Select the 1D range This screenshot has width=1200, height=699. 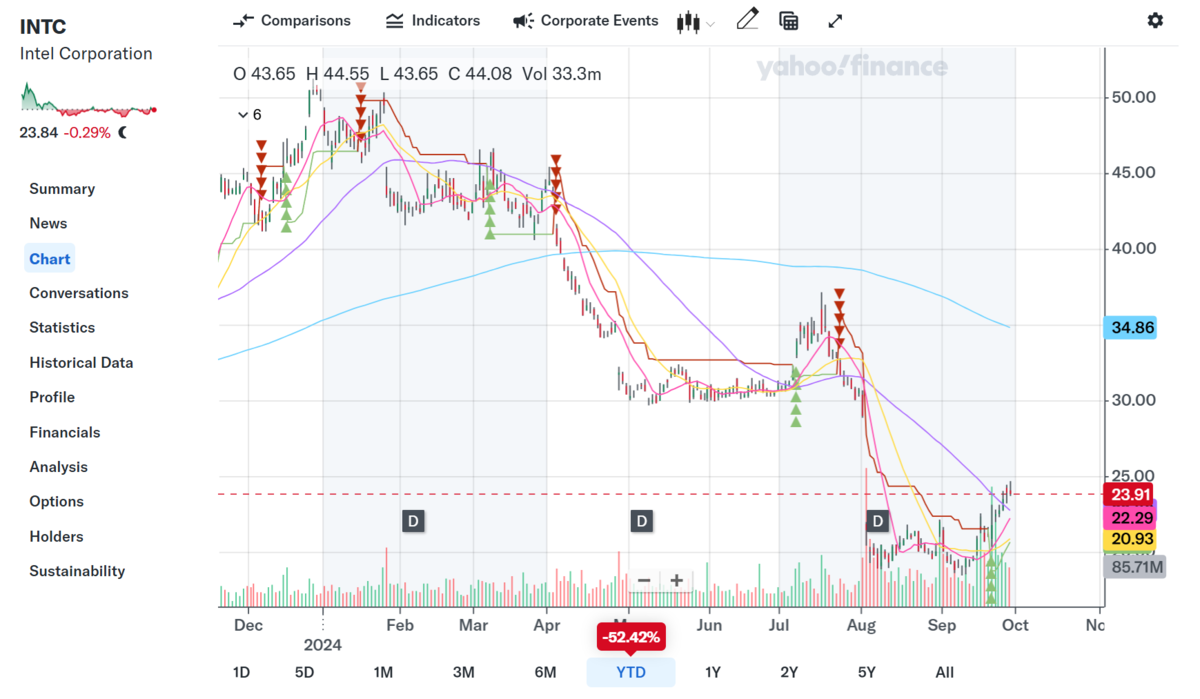[x=241, y=672]
